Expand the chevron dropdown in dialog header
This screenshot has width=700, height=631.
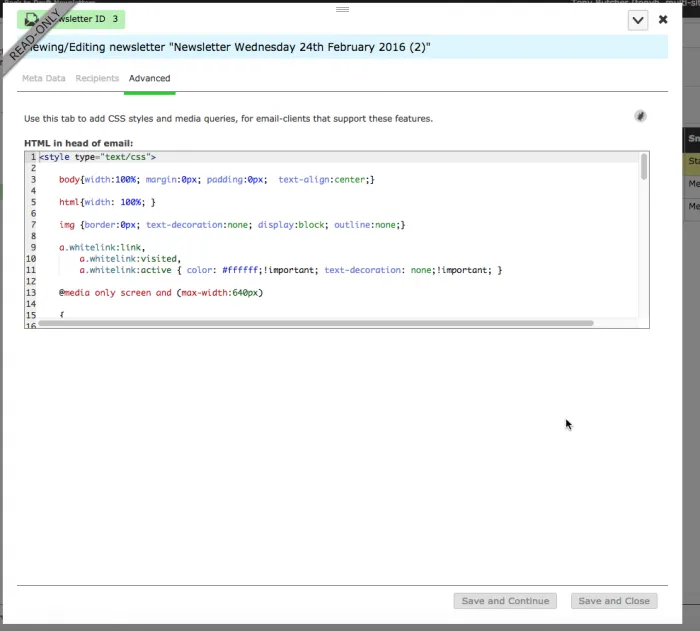pyautogui.click(x=638, y=20)
